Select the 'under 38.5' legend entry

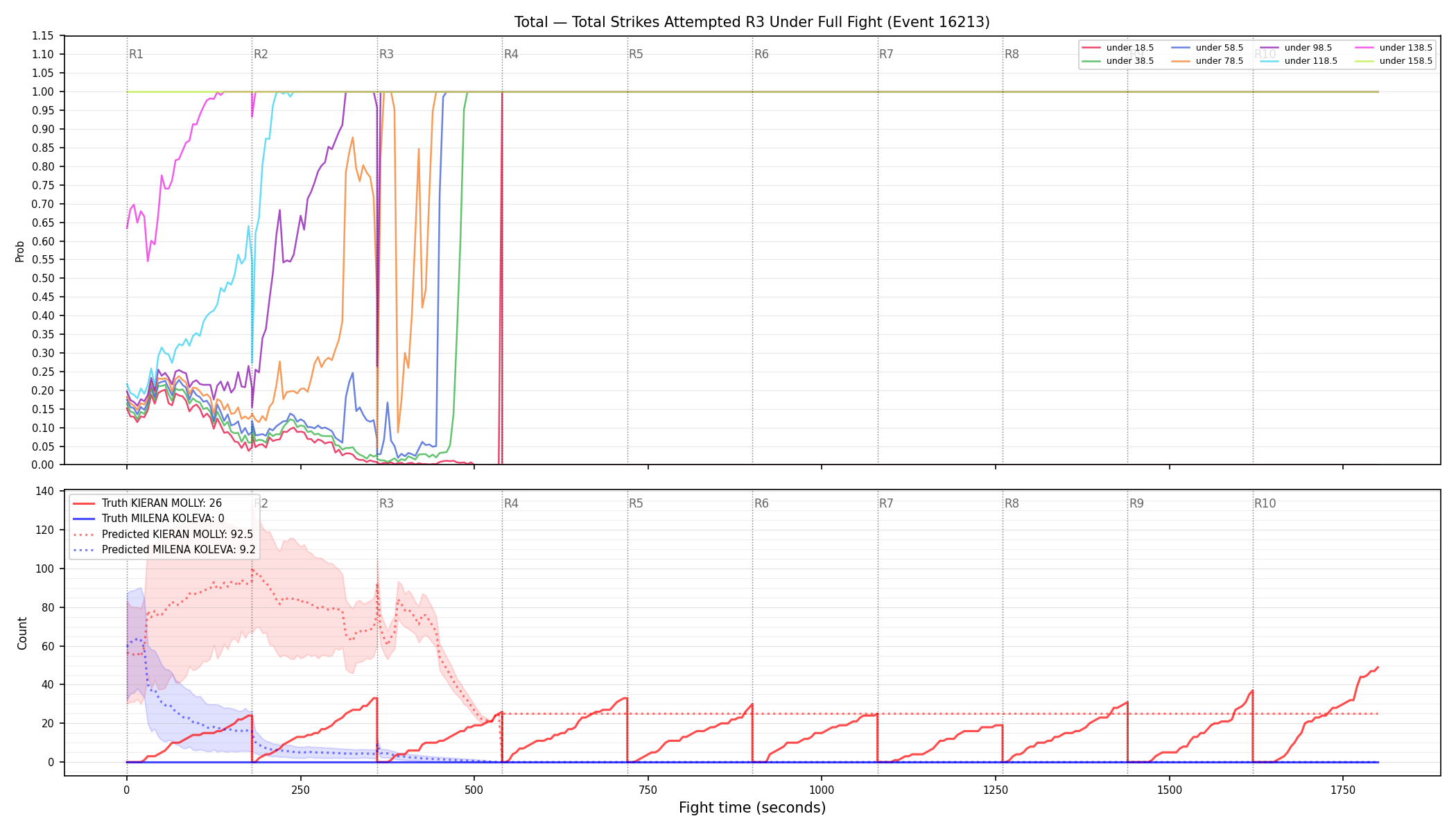[x=1118, y=61]
